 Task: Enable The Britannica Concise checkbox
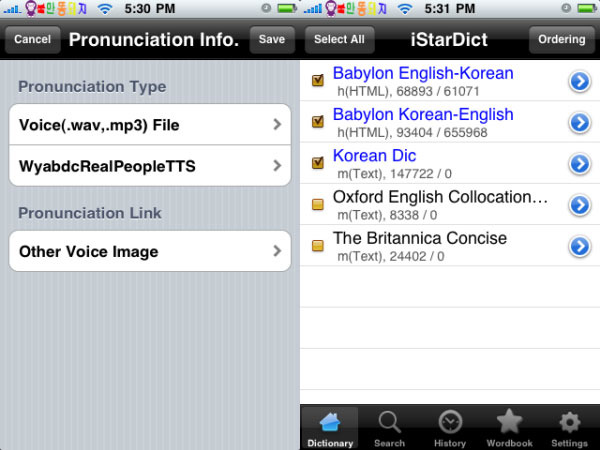(x=318, y=245)
